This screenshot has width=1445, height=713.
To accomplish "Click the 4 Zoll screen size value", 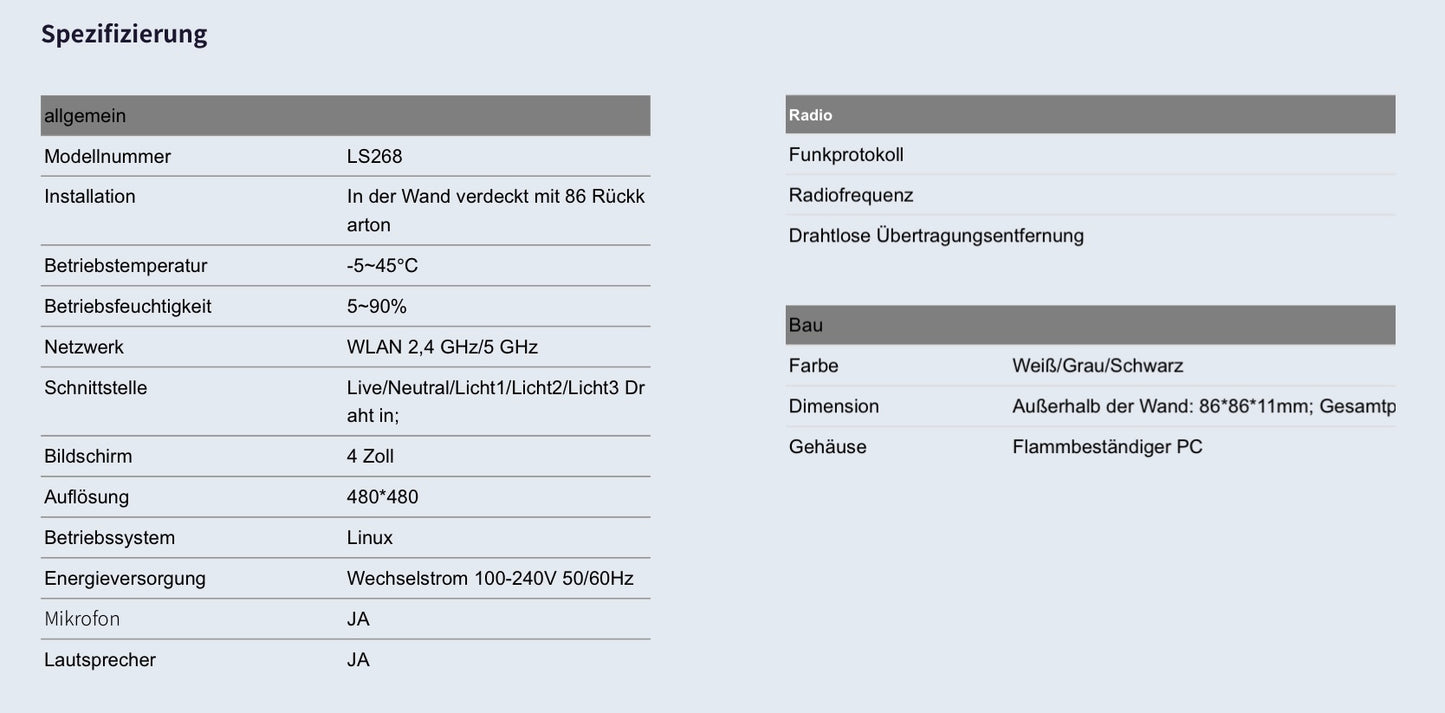I will [x=370, y=457].
